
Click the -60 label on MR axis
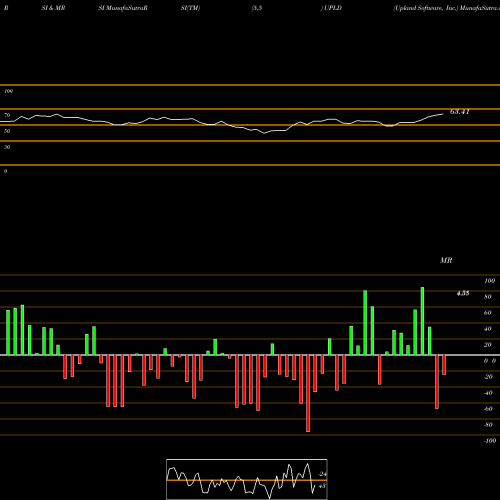tap(488, 409)
